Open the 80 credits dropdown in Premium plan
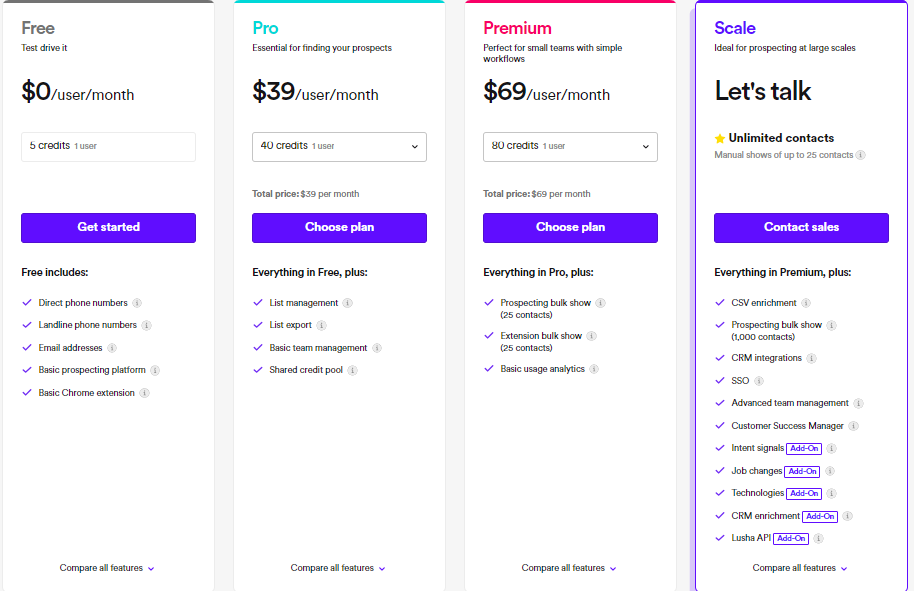The width and height of the screenshot is (914, 603). (x=570, y=146)
